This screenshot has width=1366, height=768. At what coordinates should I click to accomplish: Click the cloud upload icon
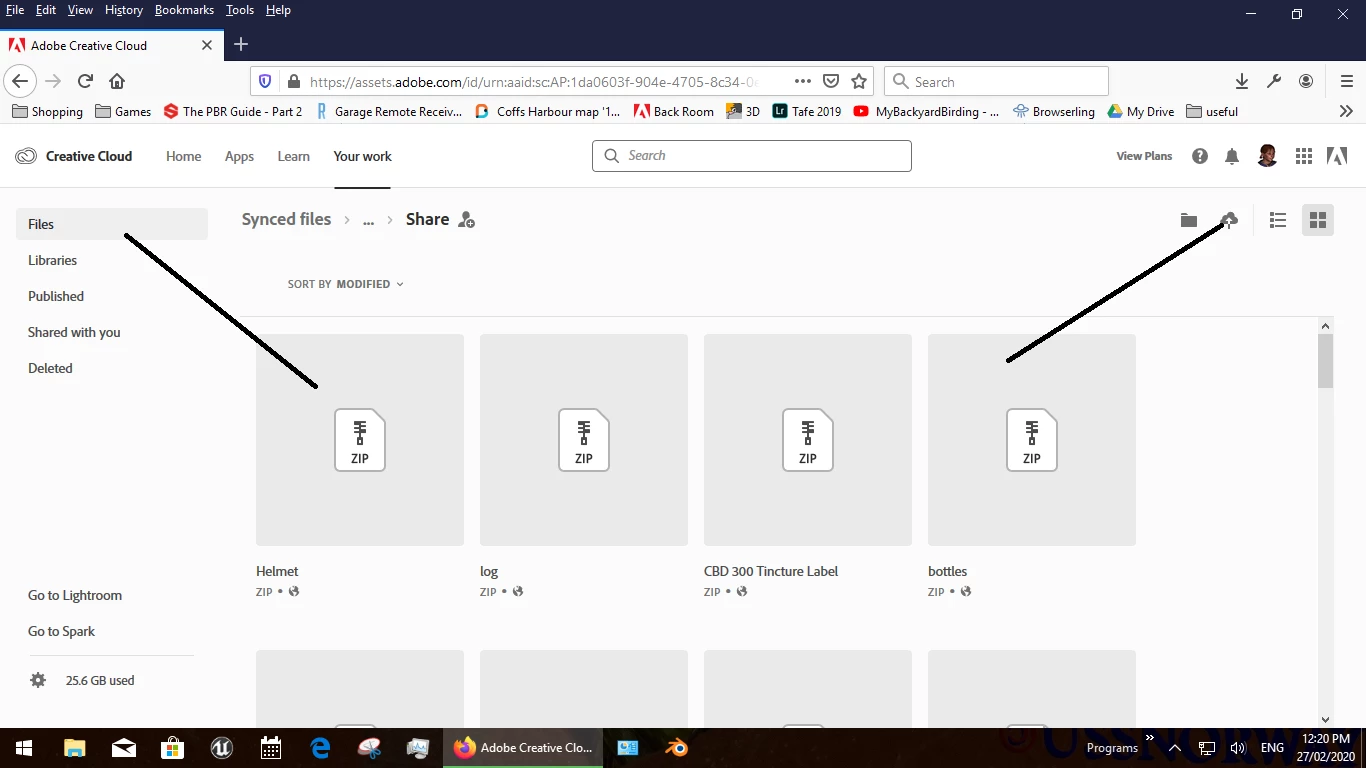pos(1230,220)
